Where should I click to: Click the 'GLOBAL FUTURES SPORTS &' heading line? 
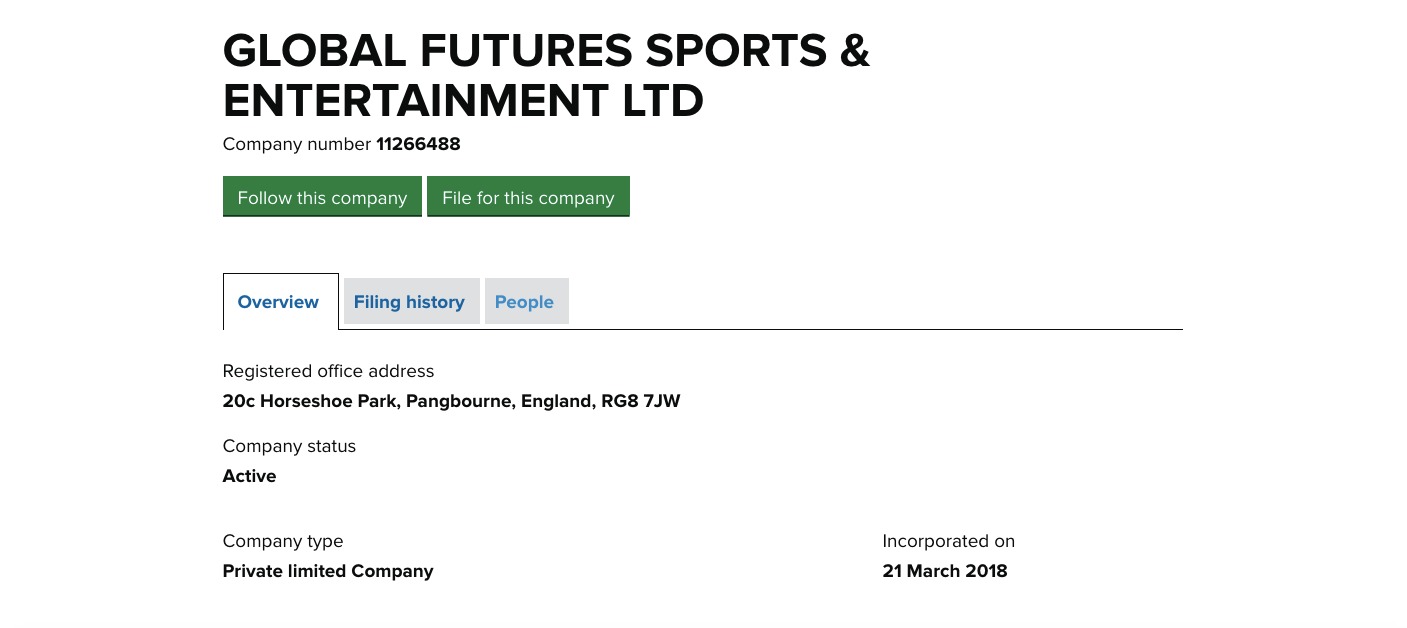pos(546,51)
